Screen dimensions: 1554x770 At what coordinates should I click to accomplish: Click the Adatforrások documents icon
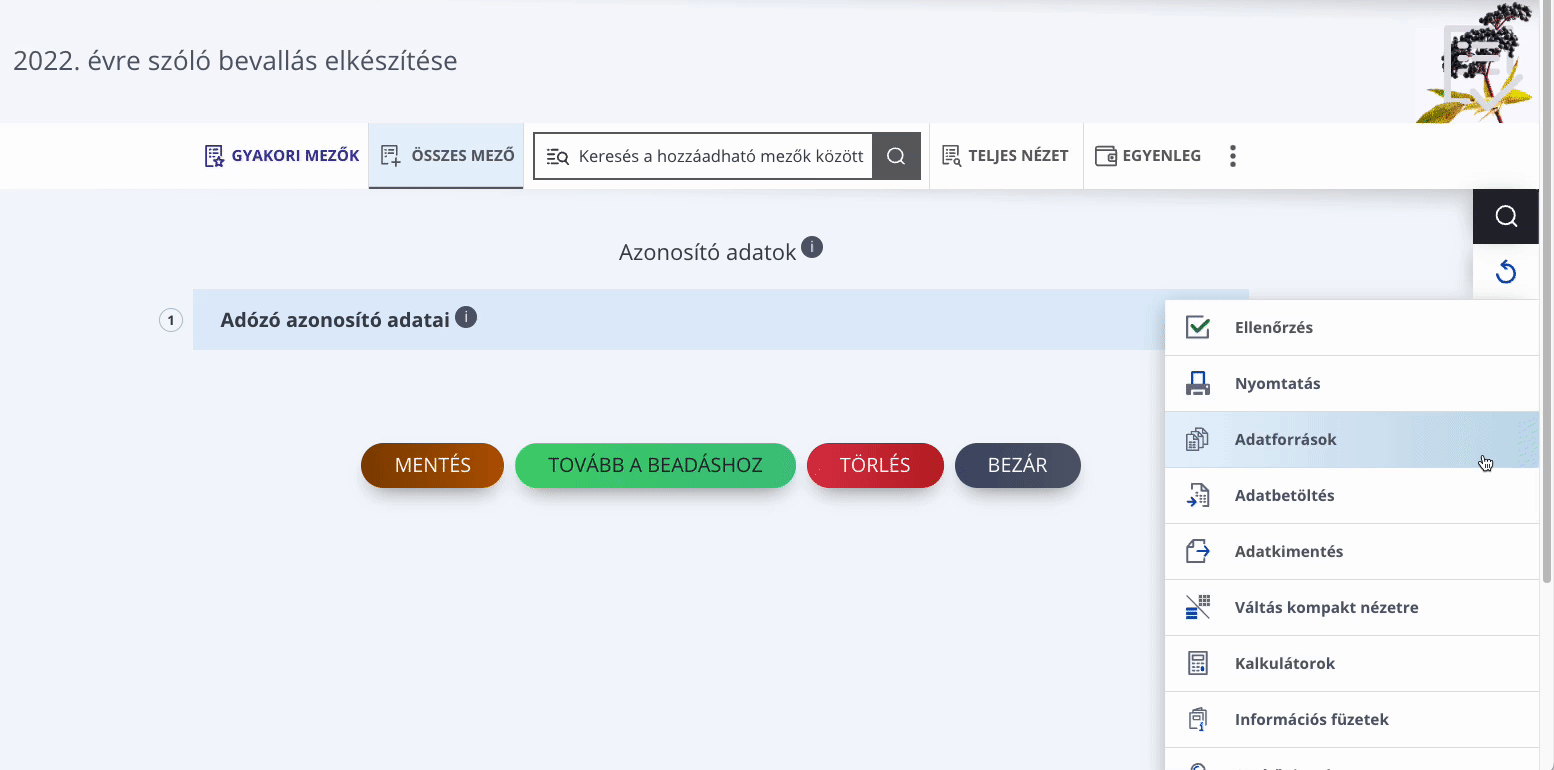tap(1198, 439)
